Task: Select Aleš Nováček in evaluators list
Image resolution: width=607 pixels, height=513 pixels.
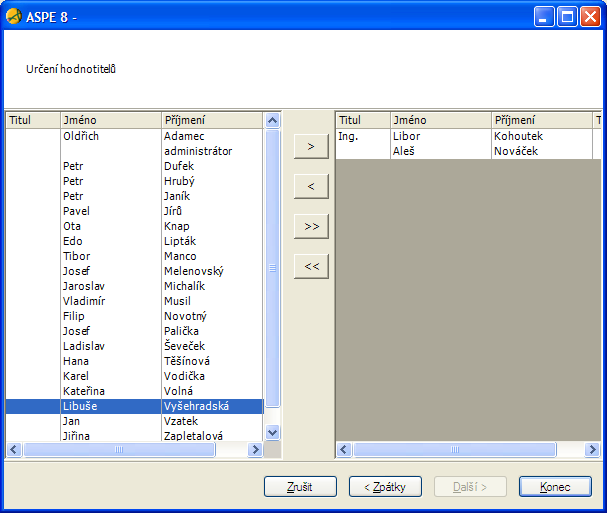Action: point(468,151)
